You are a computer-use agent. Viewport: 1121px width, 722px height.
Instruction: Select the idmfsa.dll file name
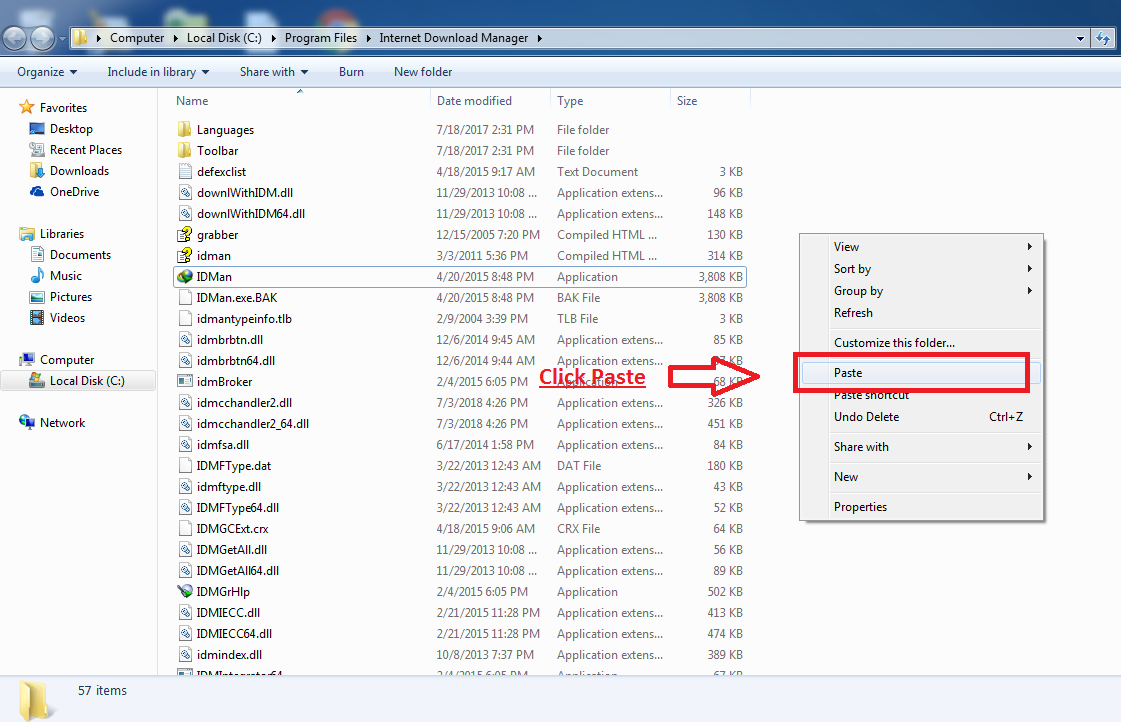222,445
